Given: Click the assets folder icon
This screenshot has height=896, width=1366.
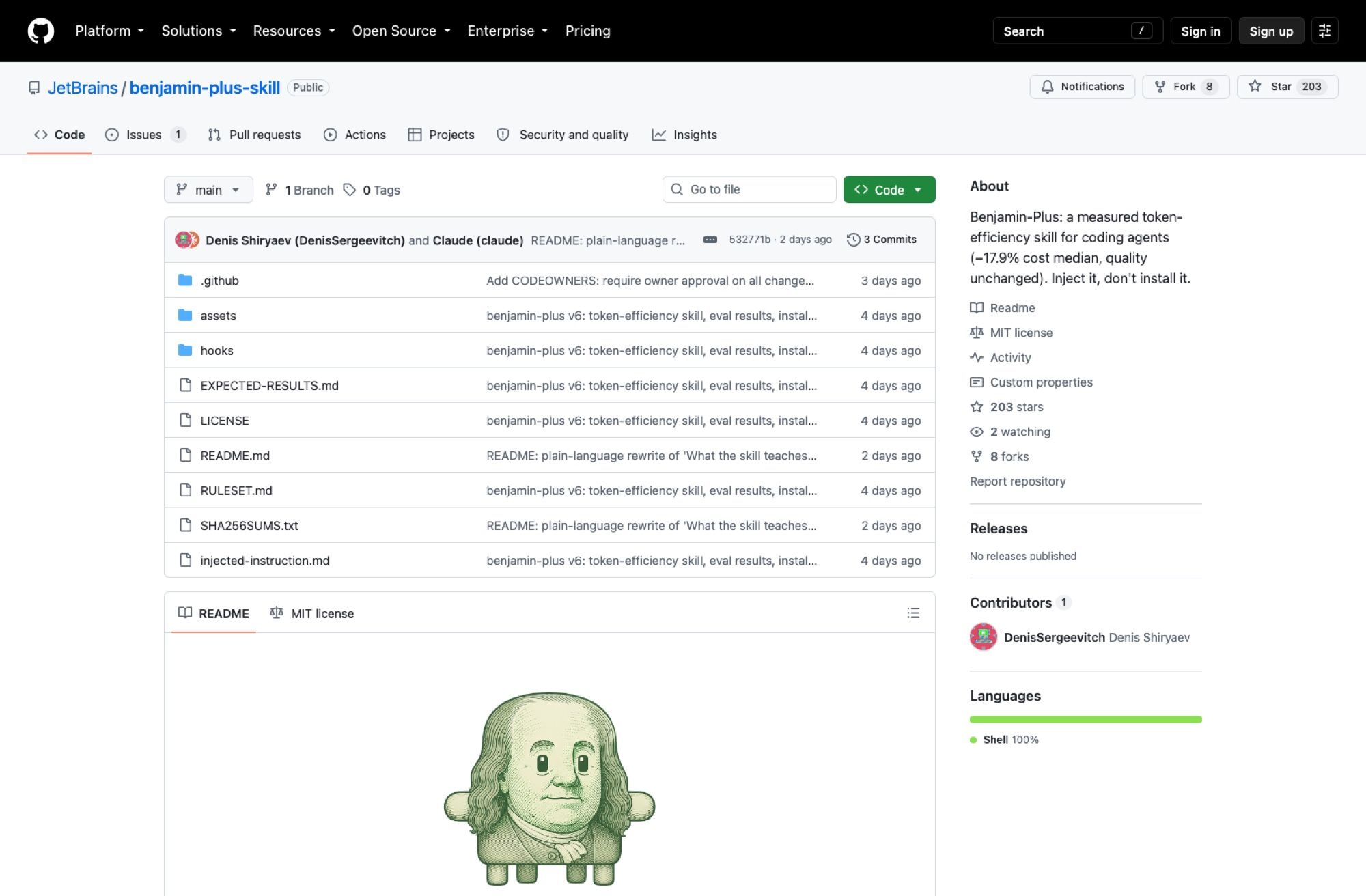Looking at the screenshot, I should [185, 315].
